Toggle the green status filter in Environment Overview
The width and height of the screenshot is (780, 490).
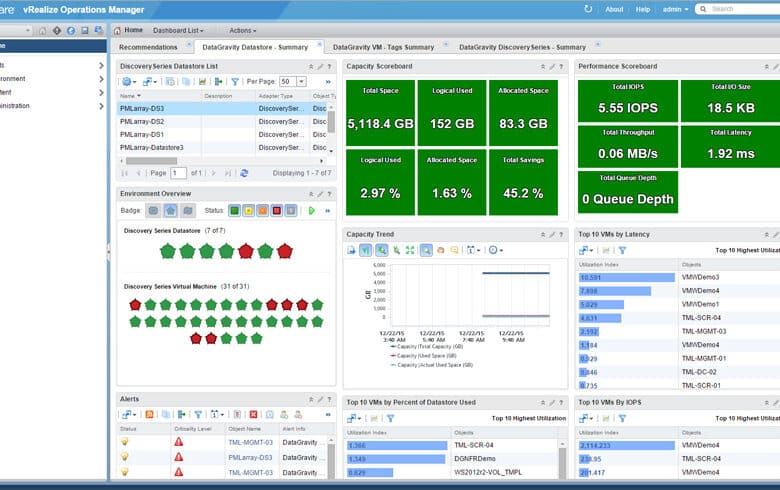tap(234, 211)
